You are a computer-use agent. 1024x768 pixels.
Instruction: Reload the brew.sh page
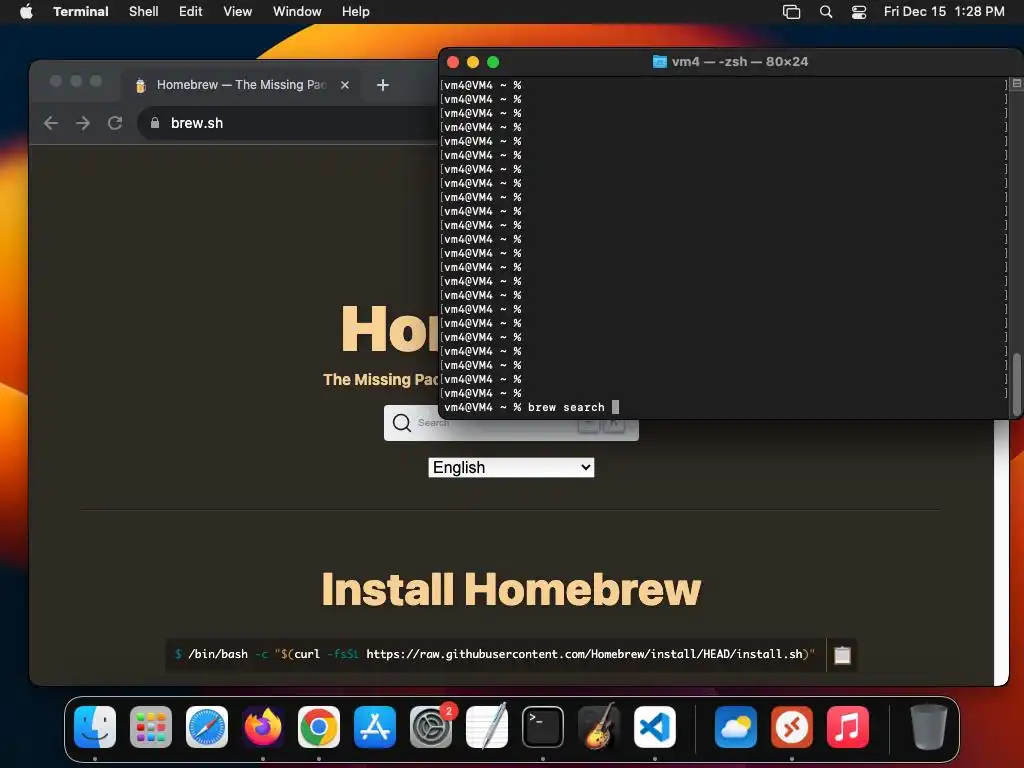click(x=115, y=123)
